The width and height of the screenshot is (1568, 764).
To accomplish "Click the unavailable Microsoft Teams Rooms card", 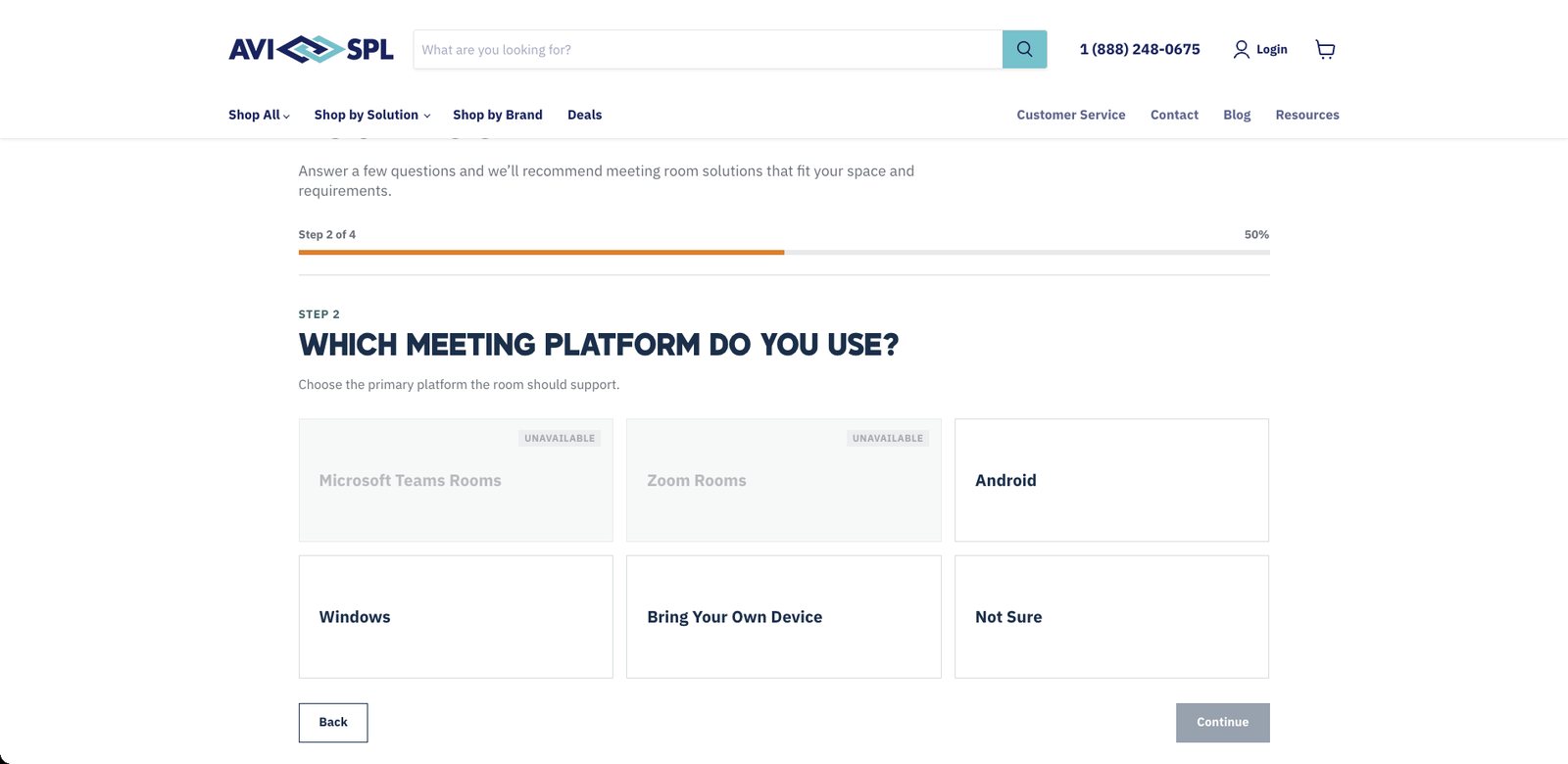I will pos(456,480).
